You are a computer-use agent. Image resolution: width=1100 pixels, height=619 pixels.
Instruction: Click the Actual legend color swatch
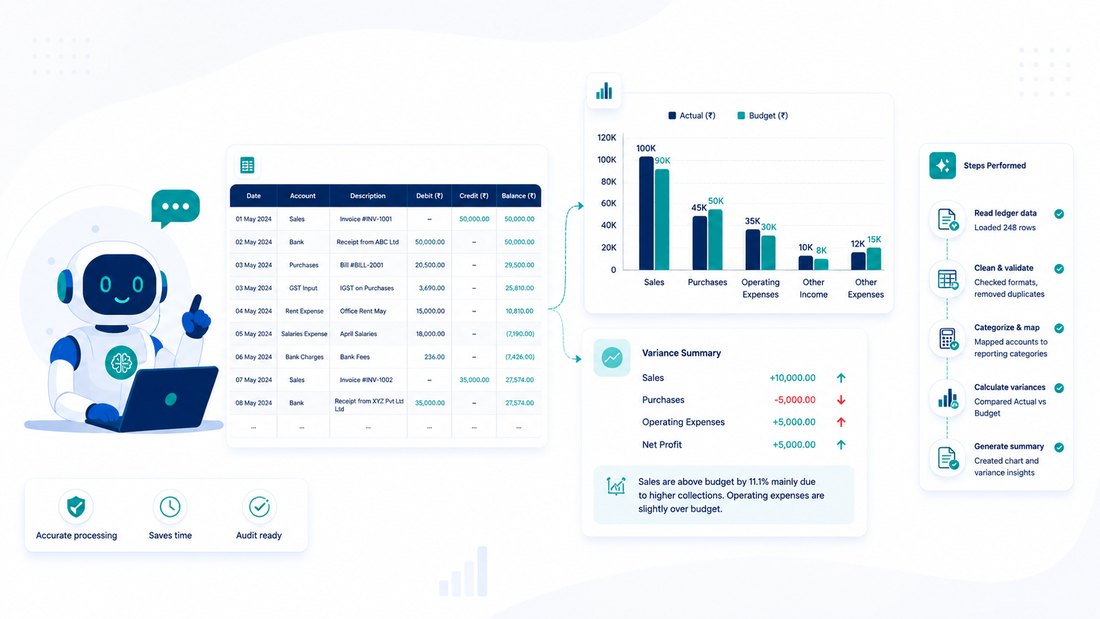pyautogui.click(x=672, y=116)
